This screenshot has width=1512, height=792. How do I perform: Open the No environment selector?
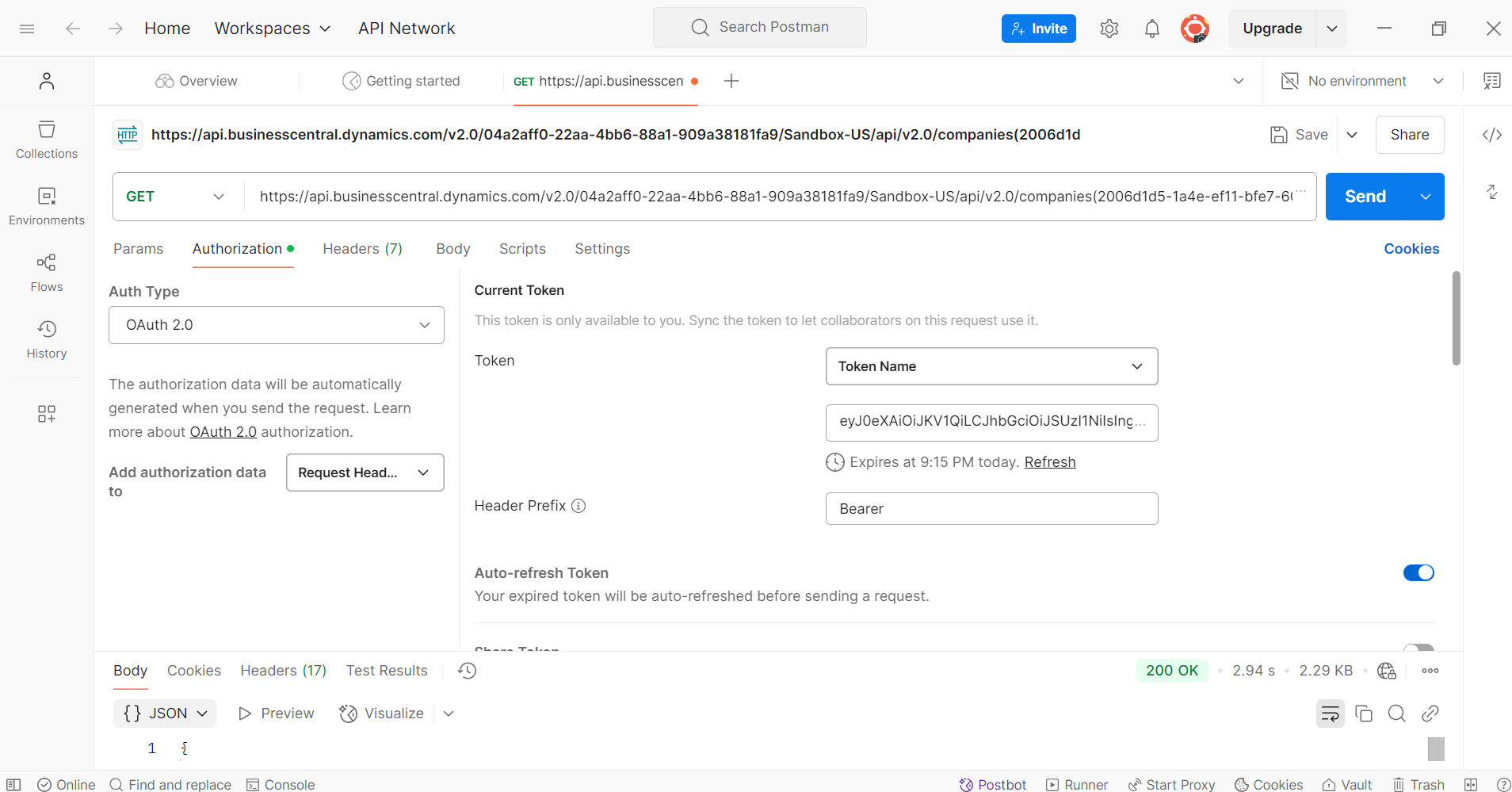[1363, 81]
